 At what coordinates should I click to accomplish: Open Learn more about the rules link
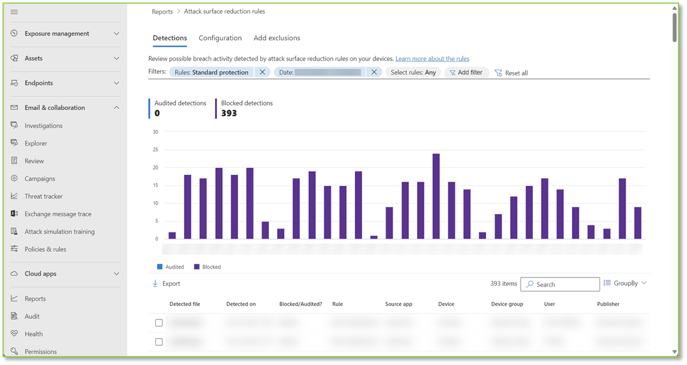pyautogui.click(x=432, y=59)
